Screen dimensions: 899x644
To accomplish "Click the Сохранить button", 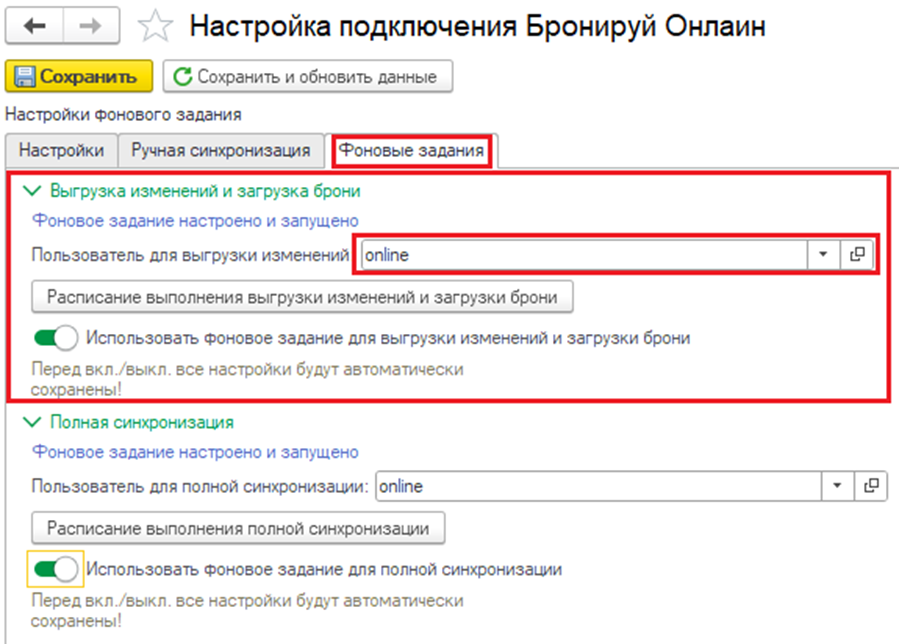I will (x=79, y=76).
